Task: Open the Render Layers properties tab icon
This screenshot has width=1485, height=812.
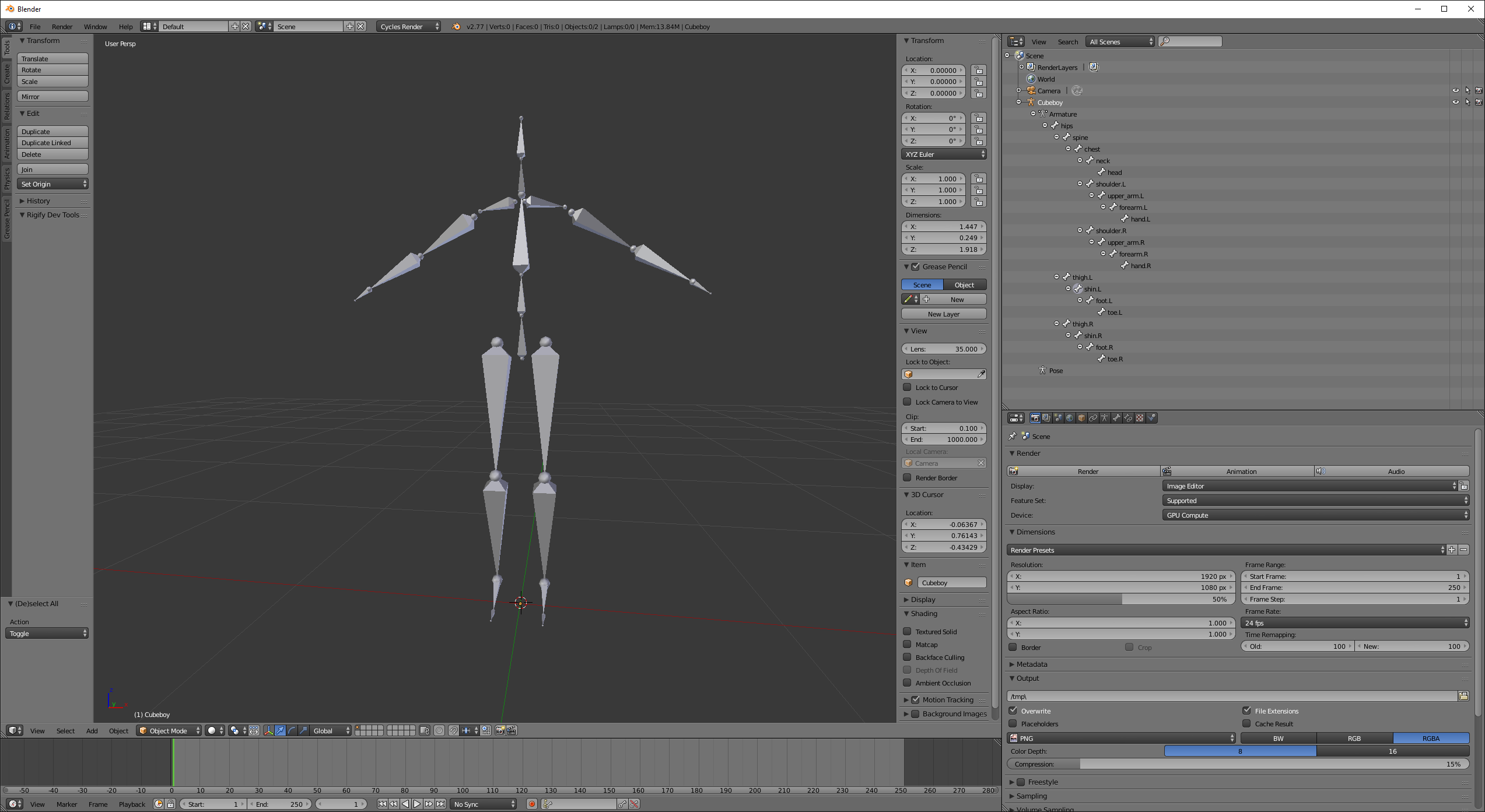Action: pos(1046,418)
